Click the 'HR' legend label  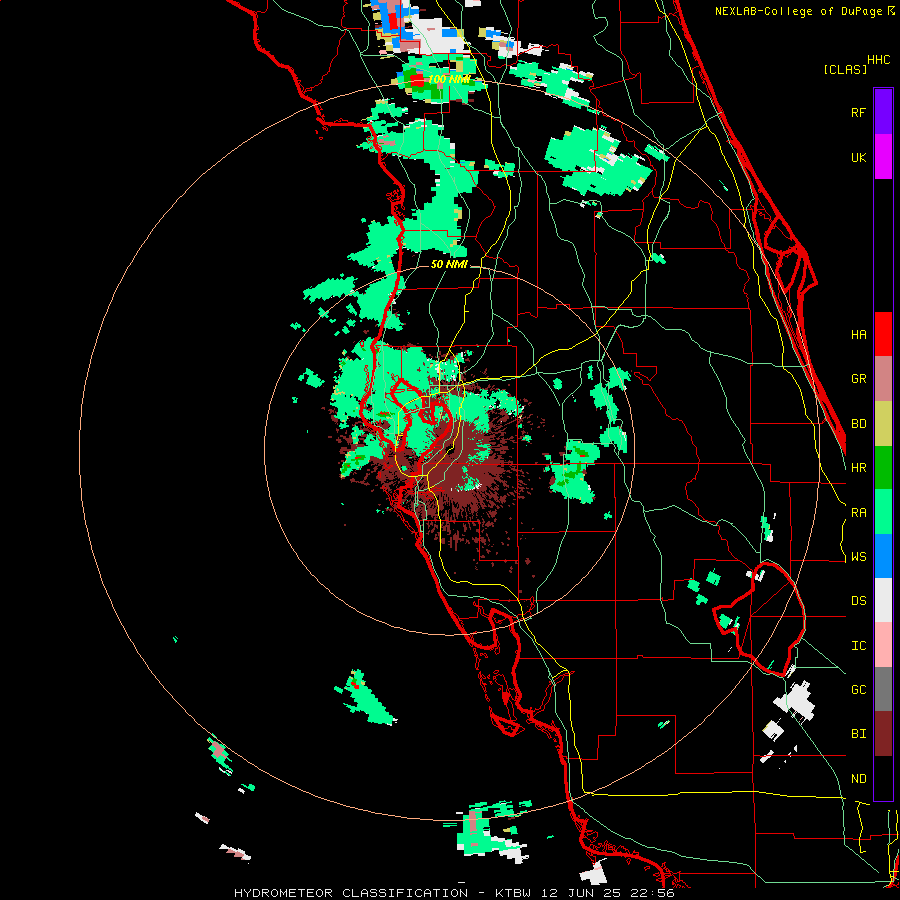pyautogui.click(x=858, y=468)
